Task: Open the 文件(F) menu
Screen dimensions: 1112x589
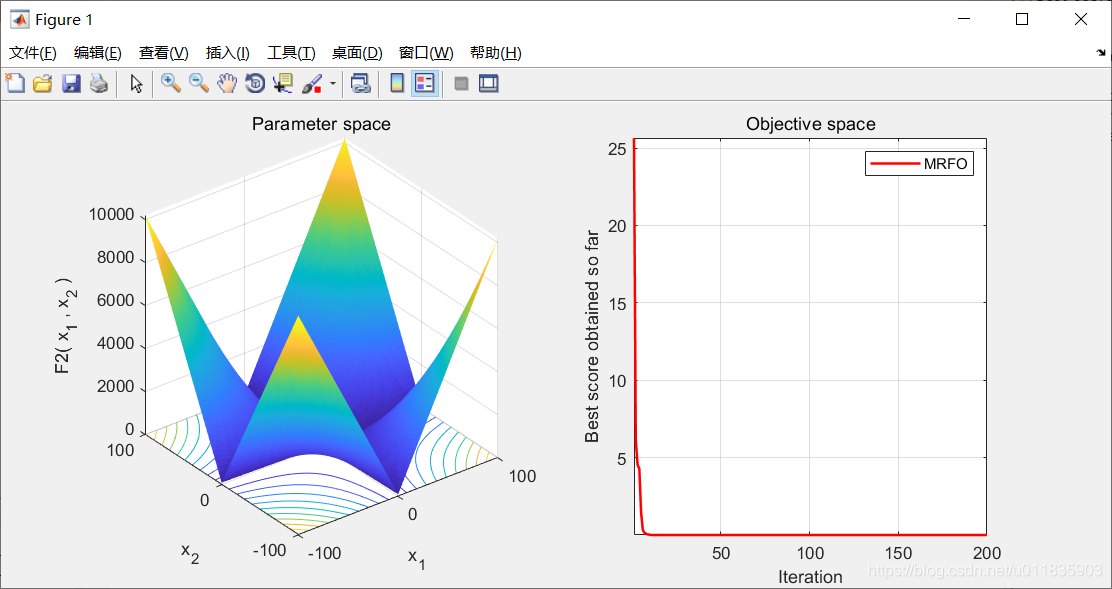Action: [x=33, y=53]
